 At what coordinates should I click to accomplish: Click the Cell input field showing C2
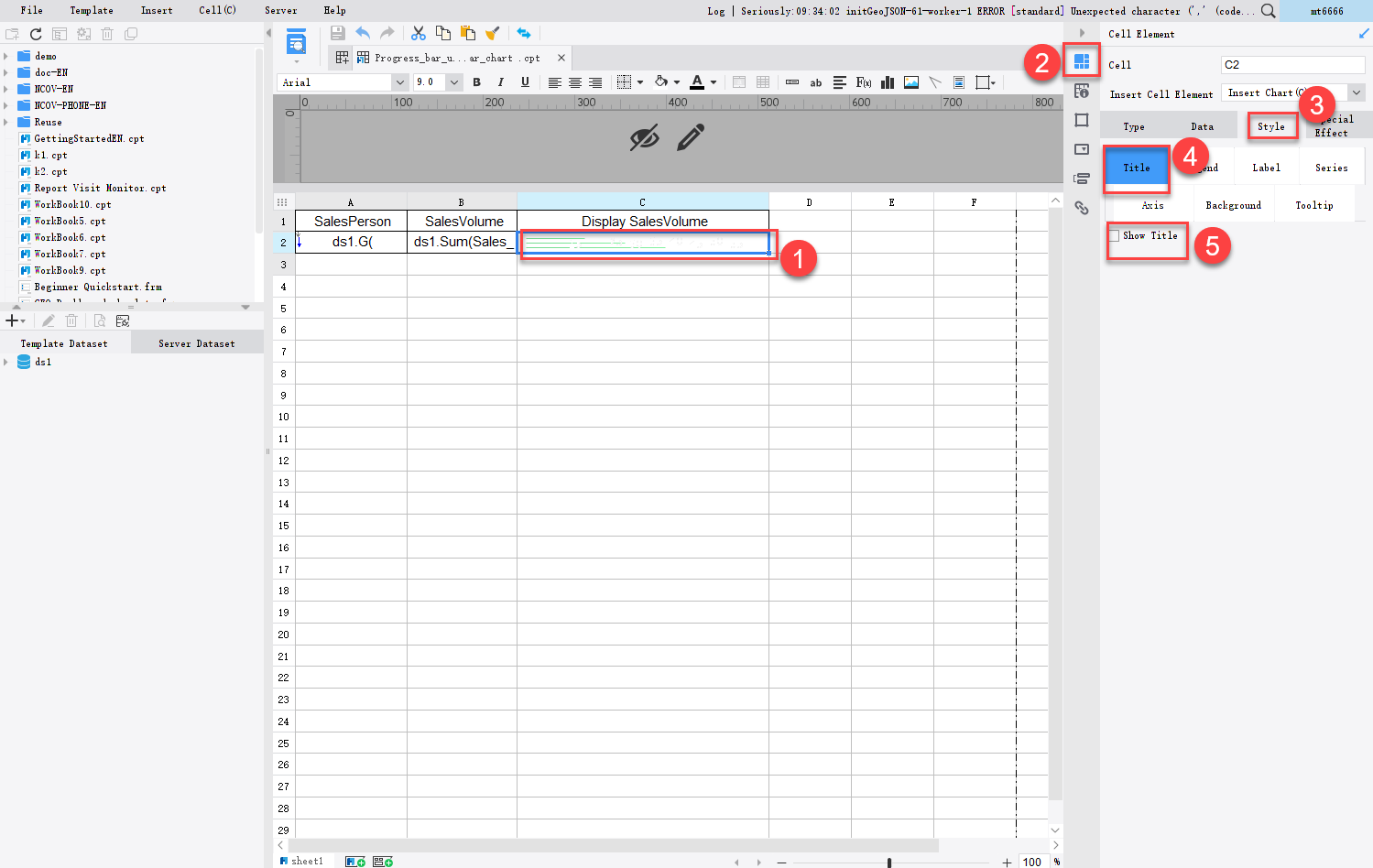tap(1291, 64)
